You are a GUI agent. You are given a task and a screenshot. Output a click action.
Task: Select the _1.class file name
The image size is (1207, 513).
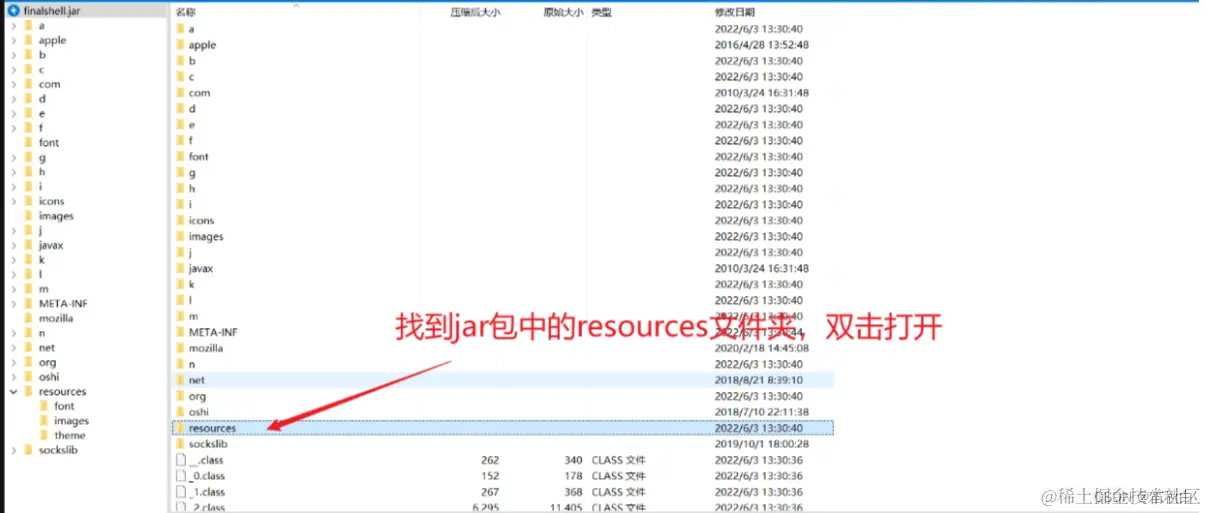207,493
